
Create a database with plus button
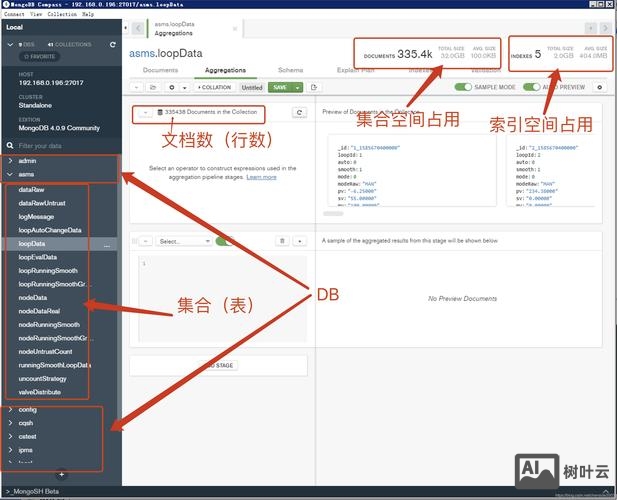(x=61, y=474)
